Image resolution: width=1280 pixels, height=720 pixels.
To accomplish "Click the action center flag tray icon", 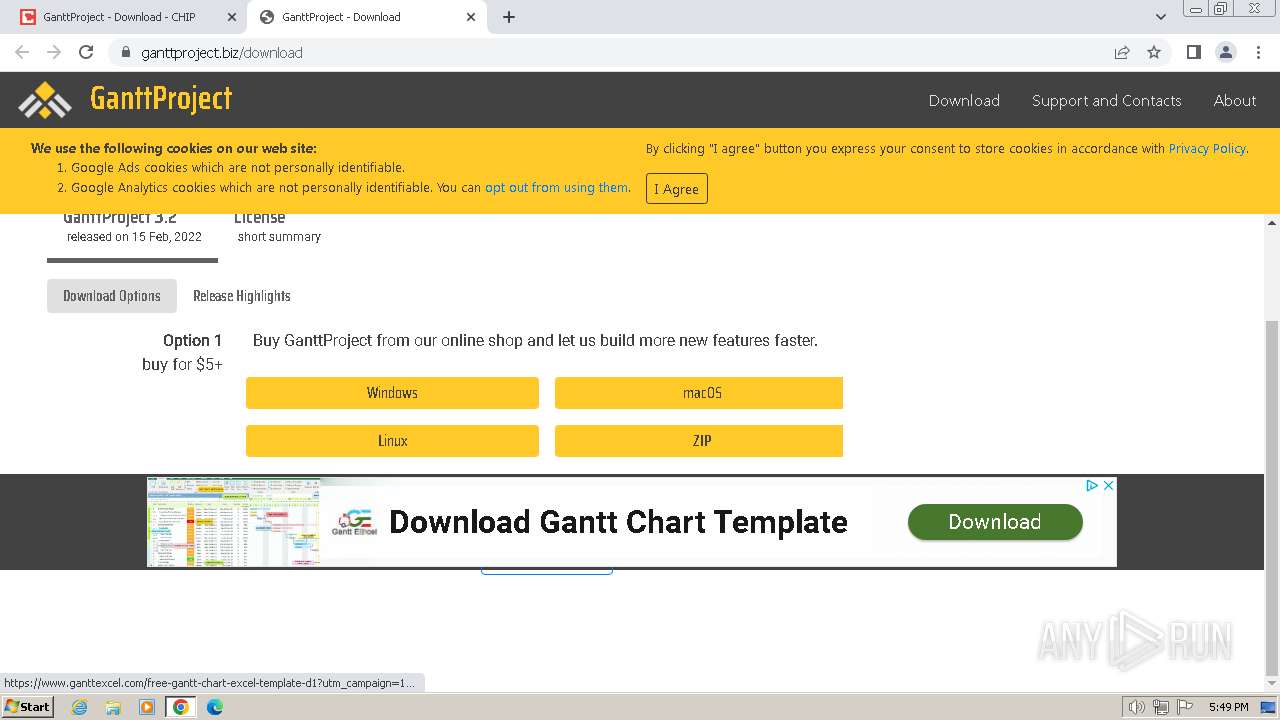I will click(1184, 707).
